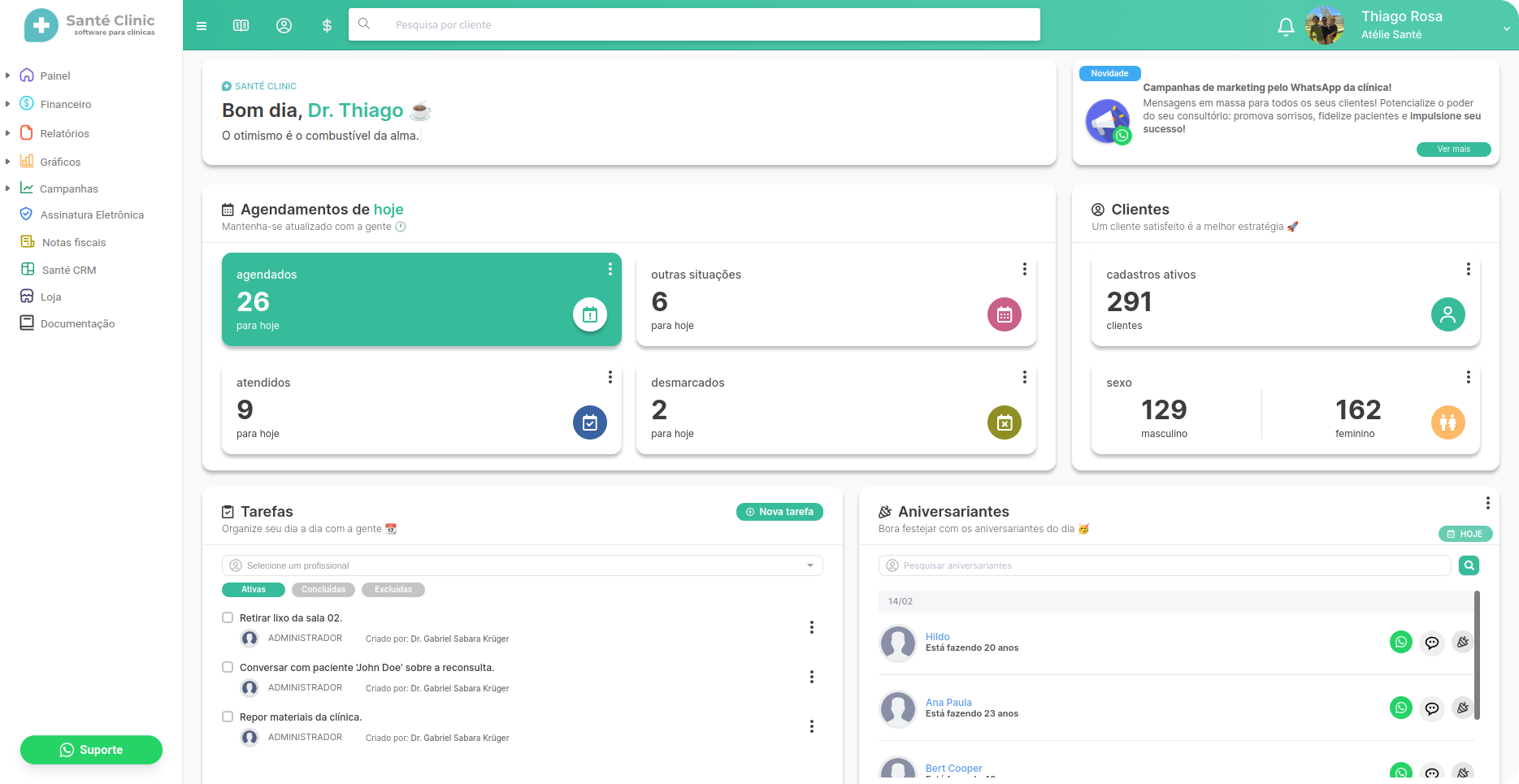Click the chat bubble icon for Ana Paula

click(1431, 708)
